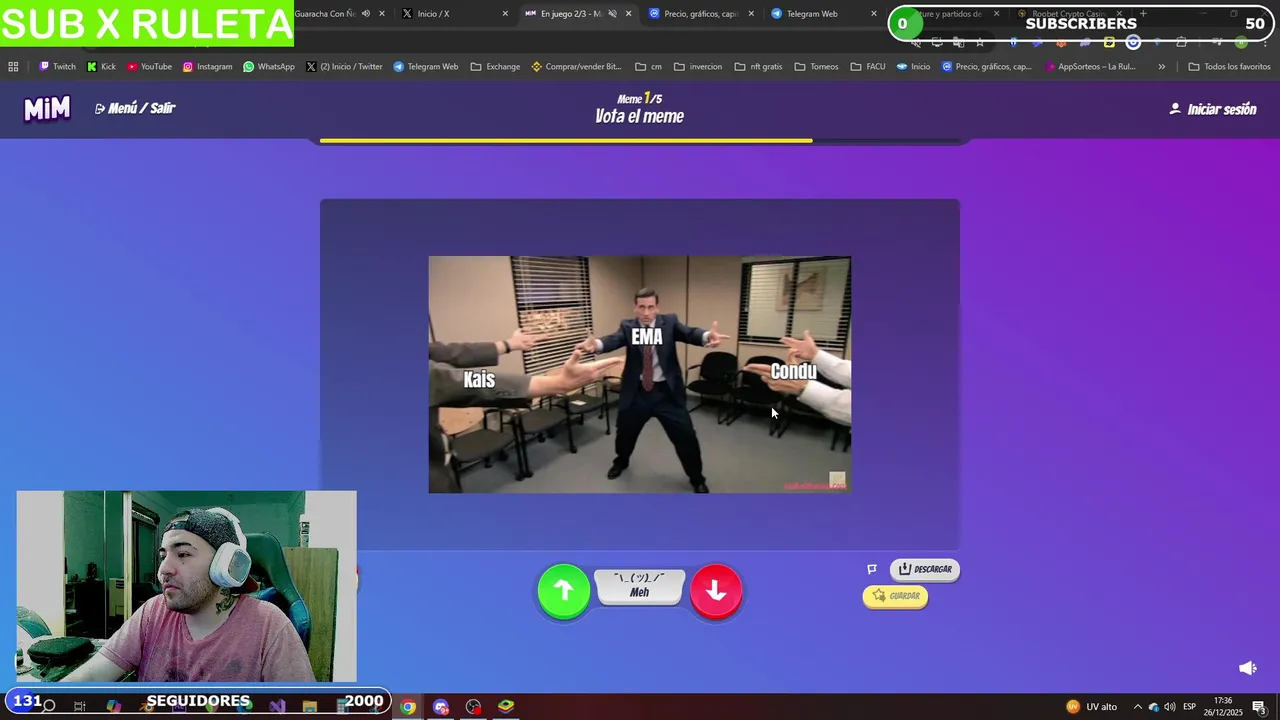This screenshot has height=720, width=1280.
Task: Expand the cm bookmark folder
Action: [x=648, y=67]
